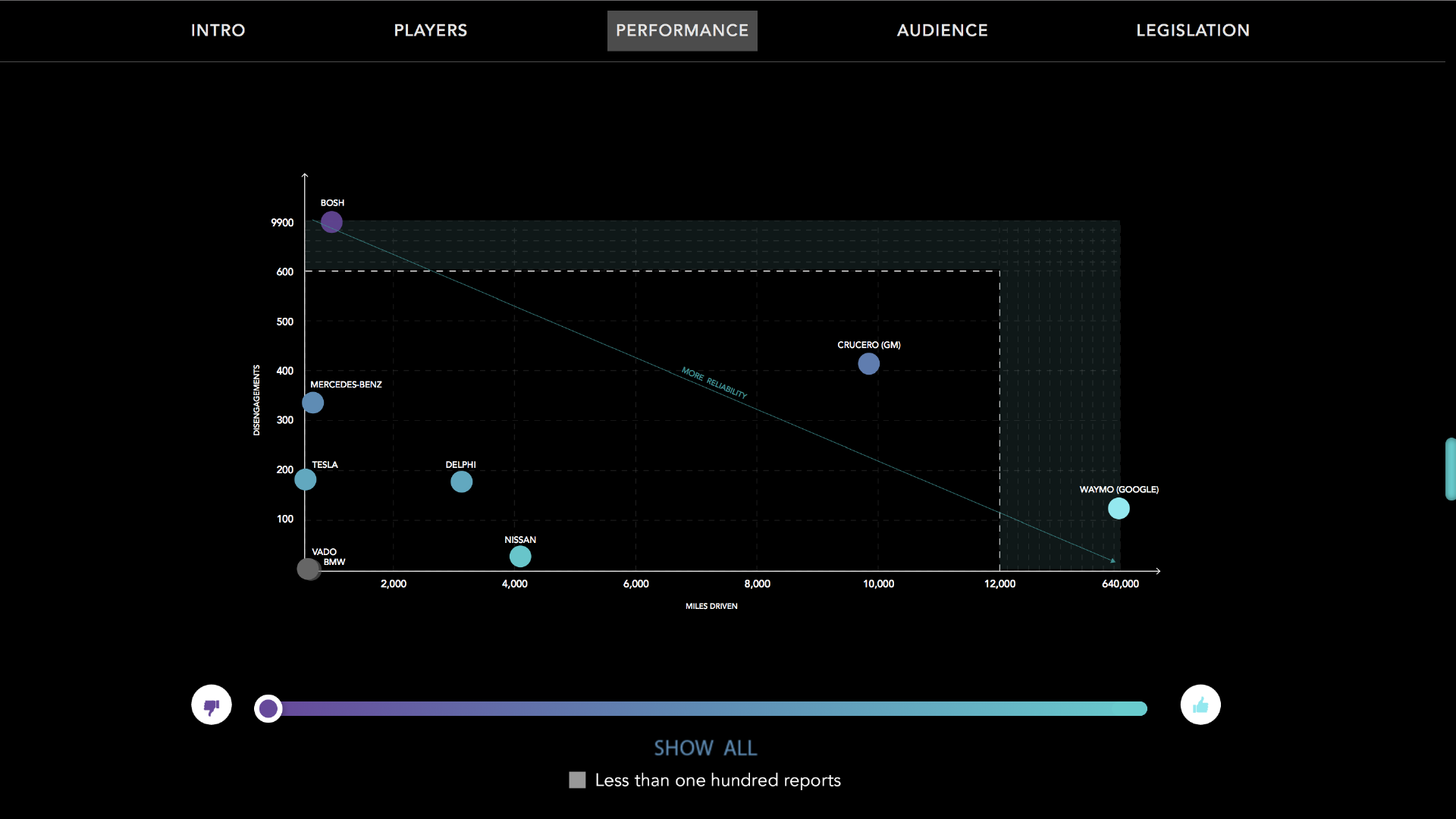Click the Waymo (Google) data point

point(1119,508)
